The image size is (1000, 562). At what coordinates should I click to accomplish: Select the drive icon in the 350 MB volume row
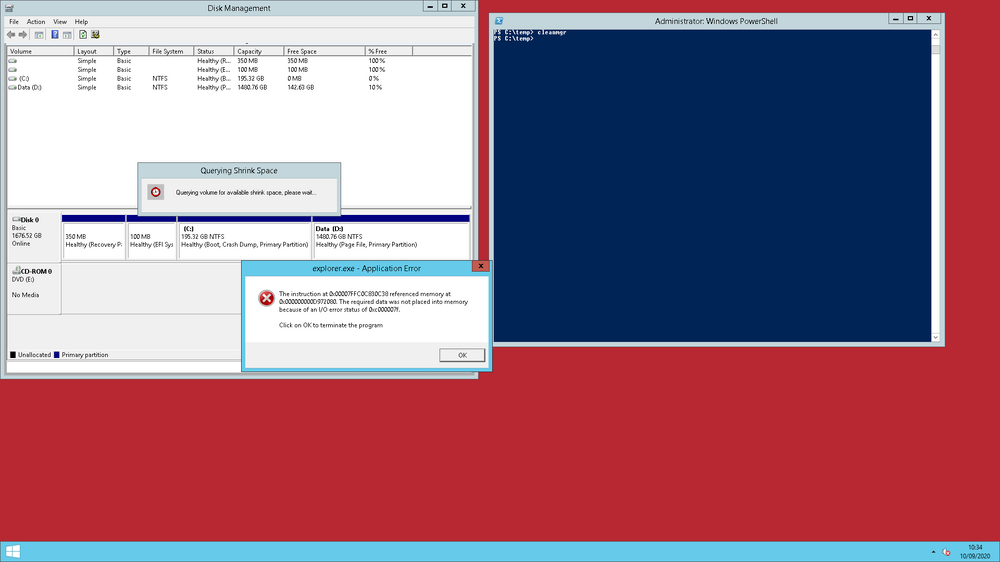12,61
